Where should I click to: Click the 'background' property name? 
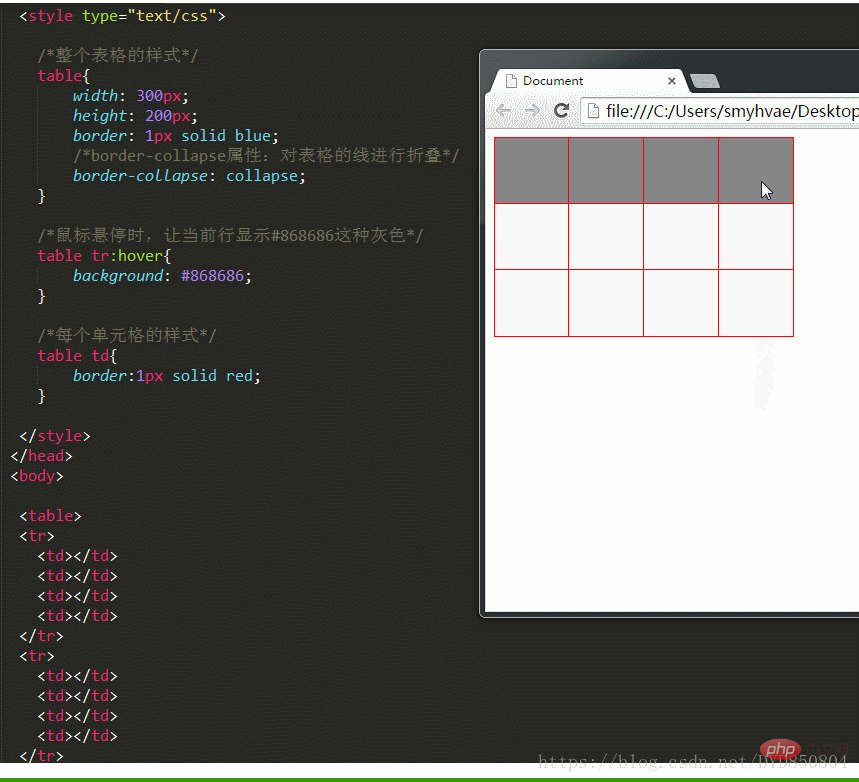click(118, 276)
